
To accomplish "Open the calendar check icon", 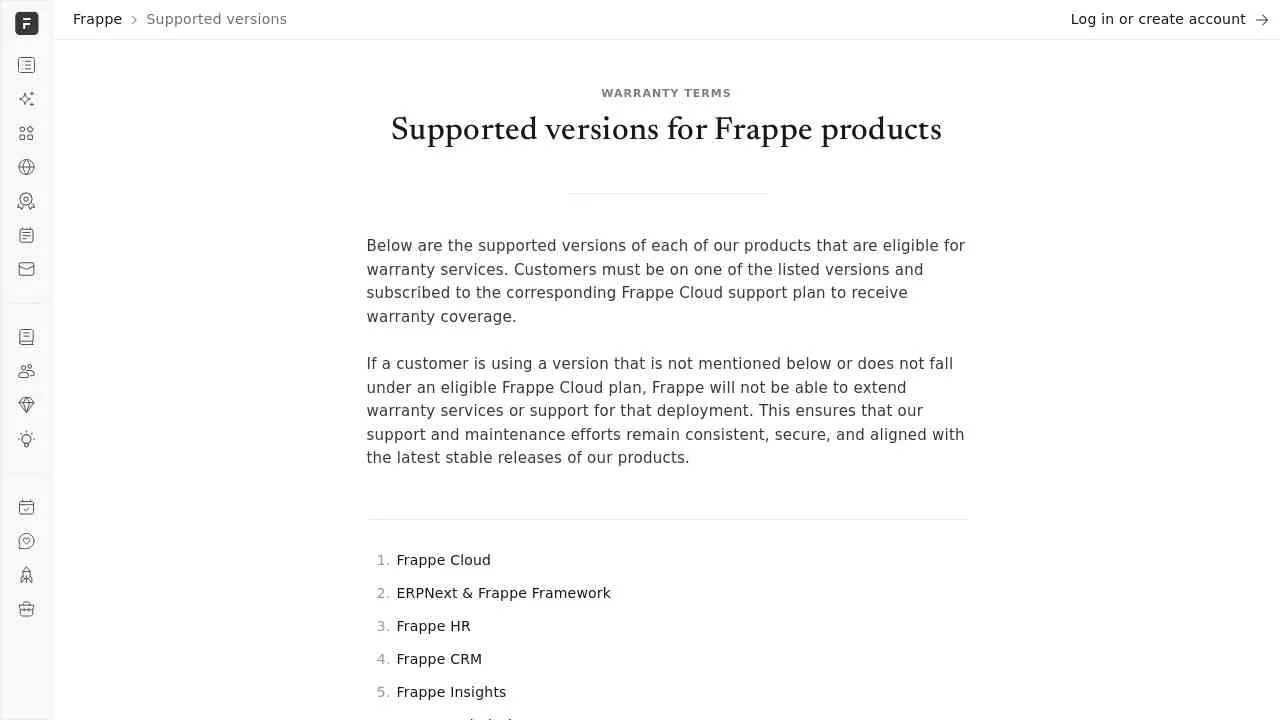I will [x=27, y=507].
